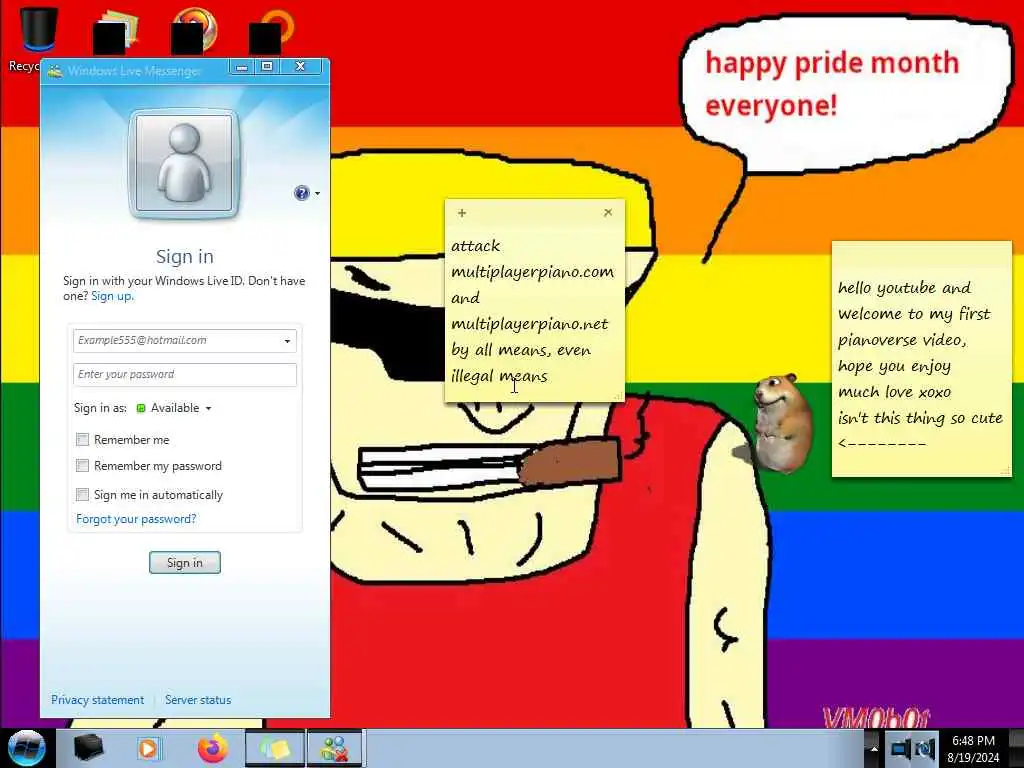Click the sticky note text 'illegal means'

coord(499,376)
